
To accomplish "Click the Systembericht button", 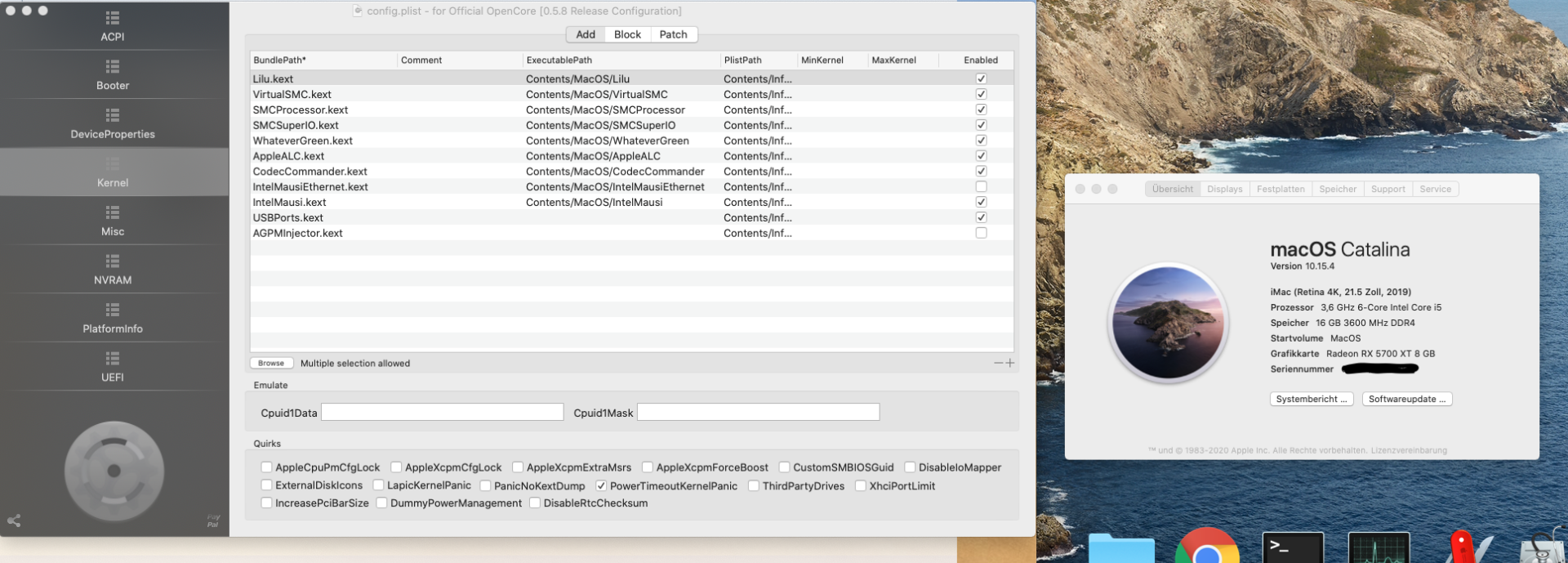I will [1312, 399].
